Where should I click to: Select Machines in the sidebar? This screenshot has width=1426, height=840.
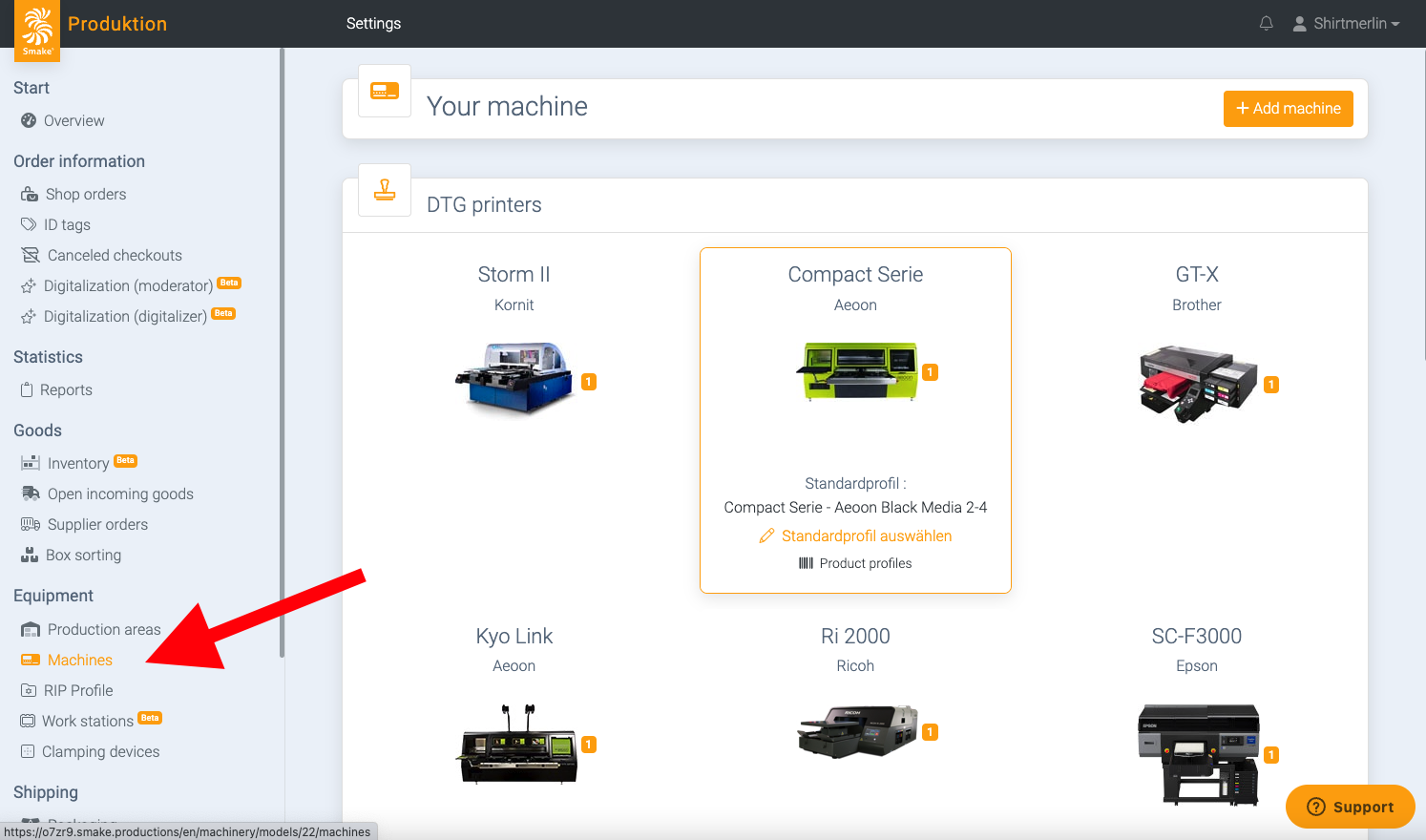coord(80,660)
